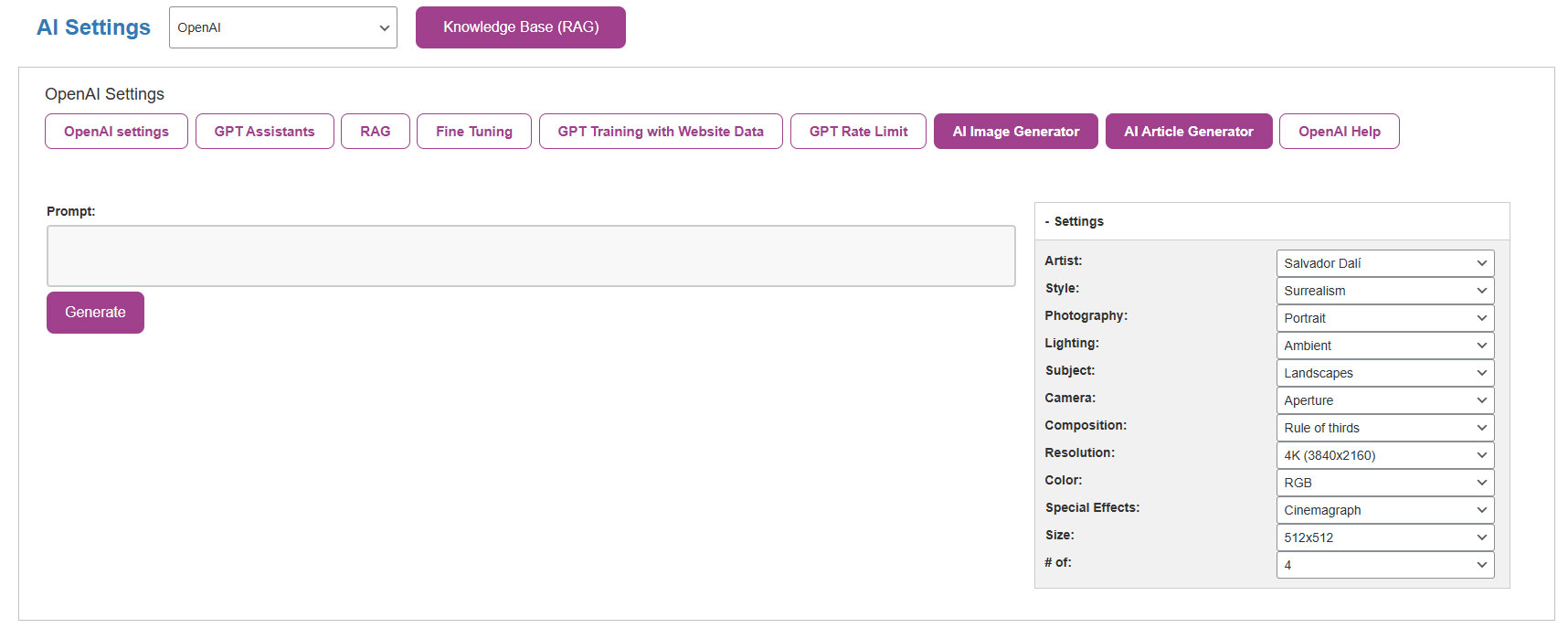Switch to the GPT Rate Limit tab
This screenshot has height=628, width=1568.
[x=858, y=132]
